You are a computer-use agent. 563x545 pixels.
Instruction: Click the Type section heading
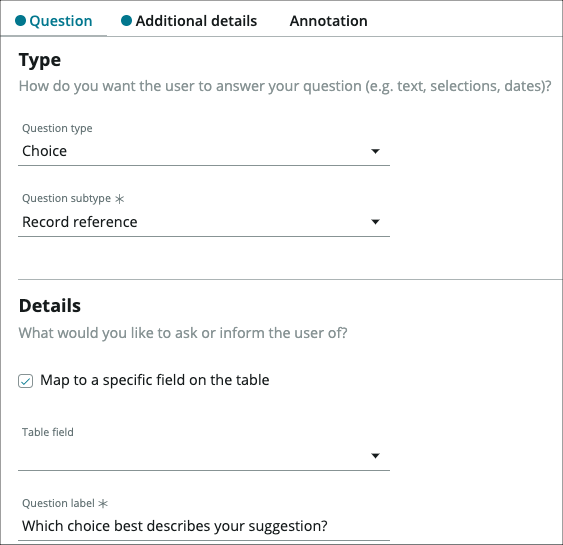click(40, 60)
